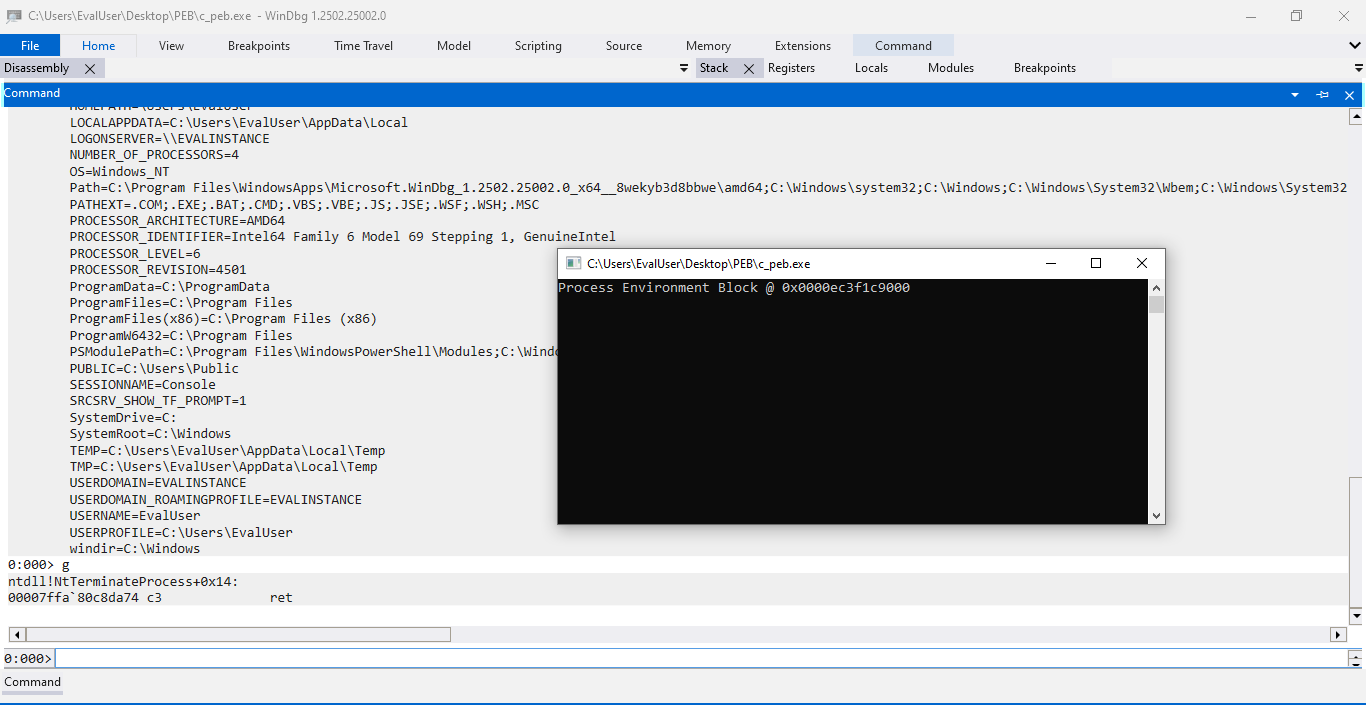Switch to the Breakpoints ribbon tab
Screen dimensions: 1366x705
click(258, 46)
